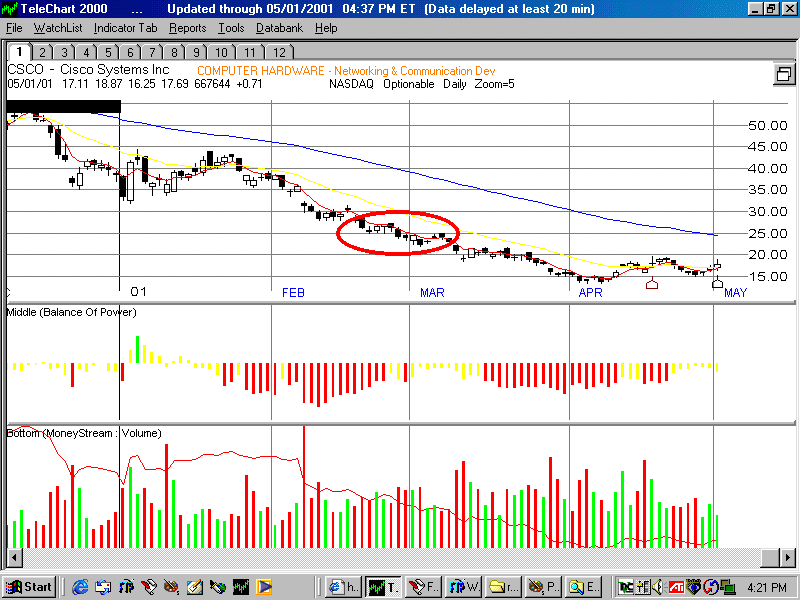Click the Middle (Balance Of Power) label
The image size is (800, 600).
pyautogui.click(x=71, y=312)
